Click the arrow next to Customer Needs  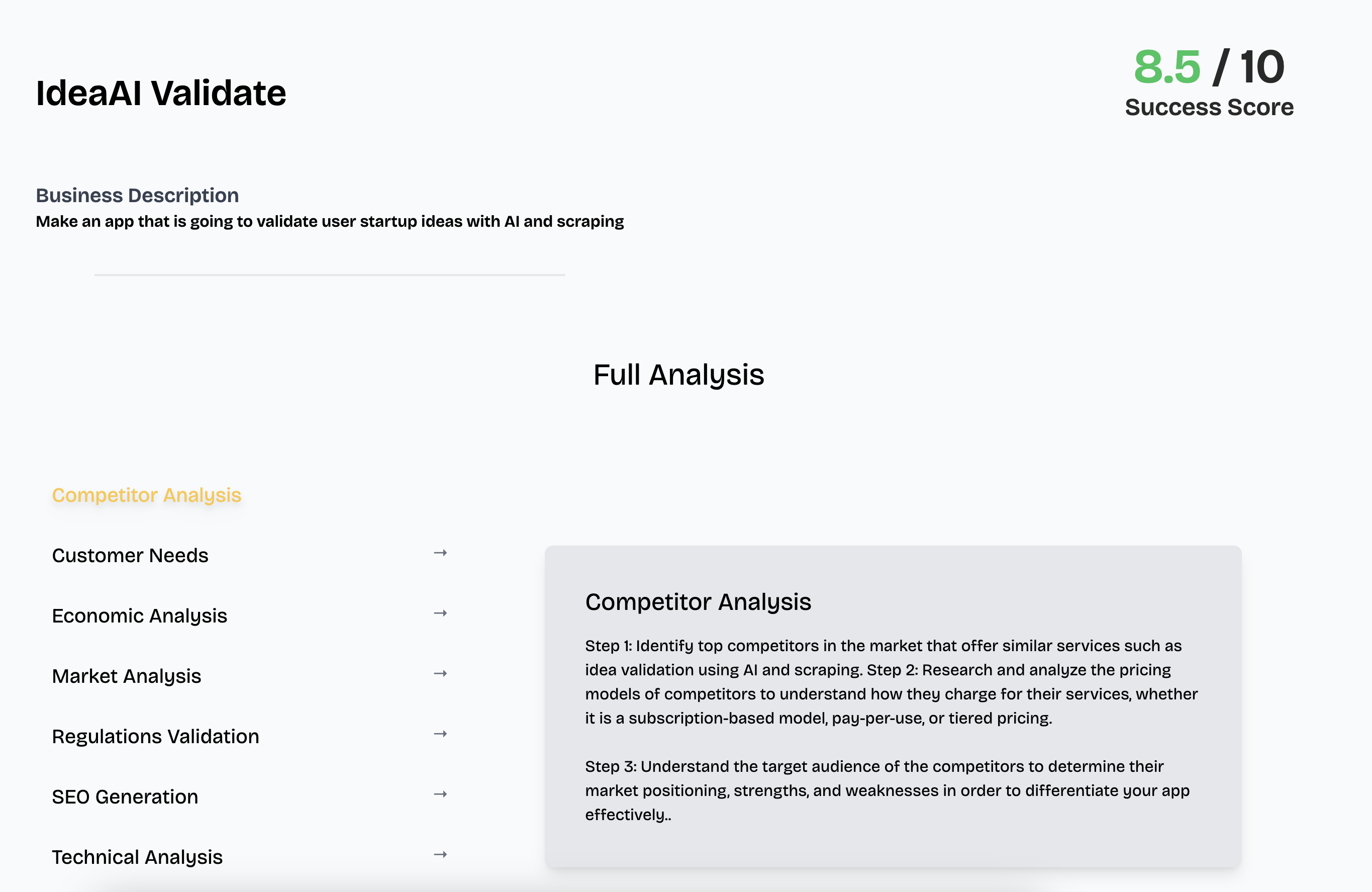click(440, 553)
